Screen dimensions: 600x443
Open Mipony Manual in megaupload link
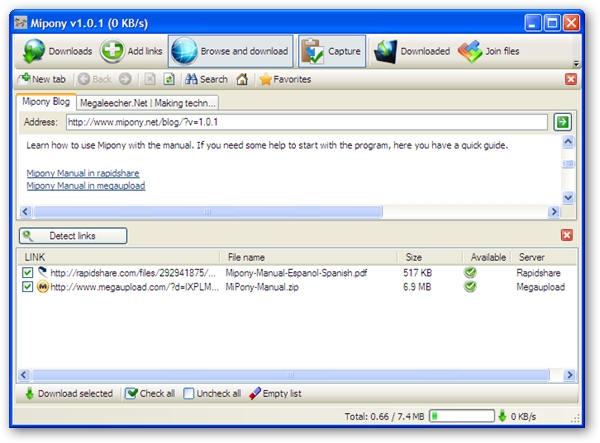[86, 186]
